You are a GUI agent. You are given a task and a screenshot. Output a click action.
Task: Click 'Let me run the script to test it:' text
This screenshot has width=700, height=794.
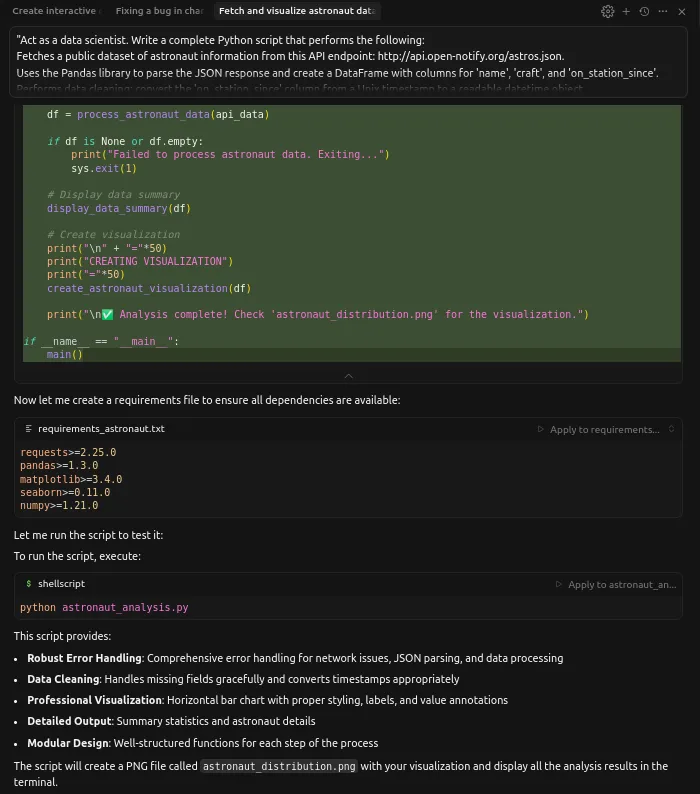[x=88, y=535]
